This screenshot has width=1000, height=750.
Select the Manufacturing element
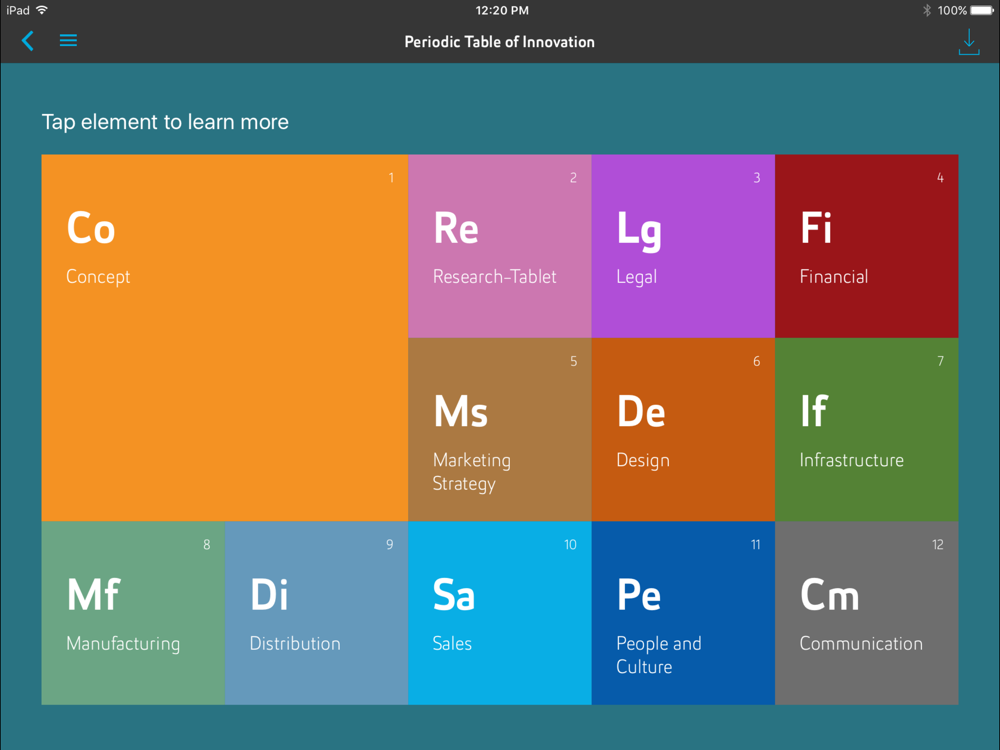[x=133, y=612]
